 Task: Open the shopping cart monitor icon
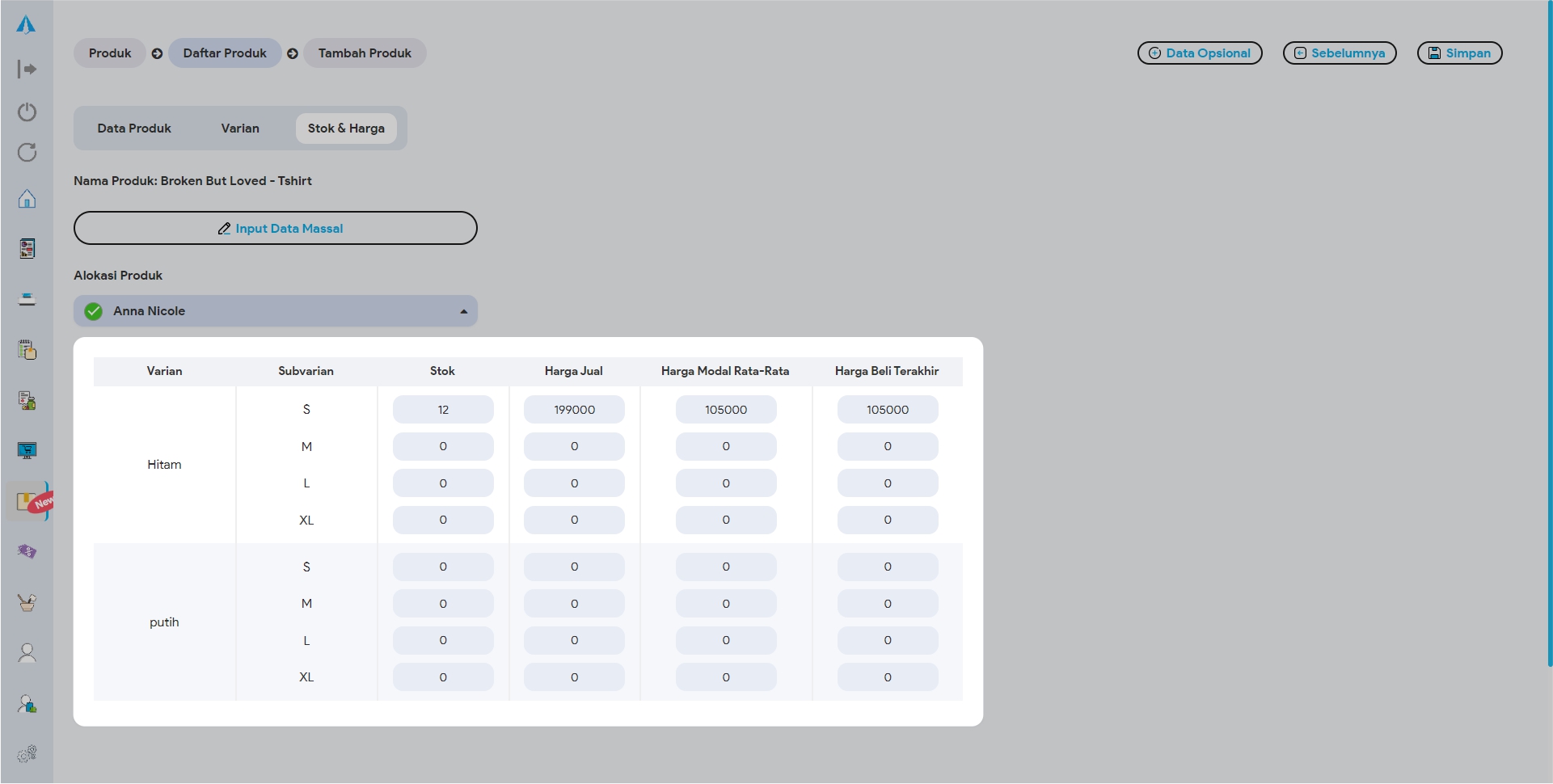coord(27,450)
